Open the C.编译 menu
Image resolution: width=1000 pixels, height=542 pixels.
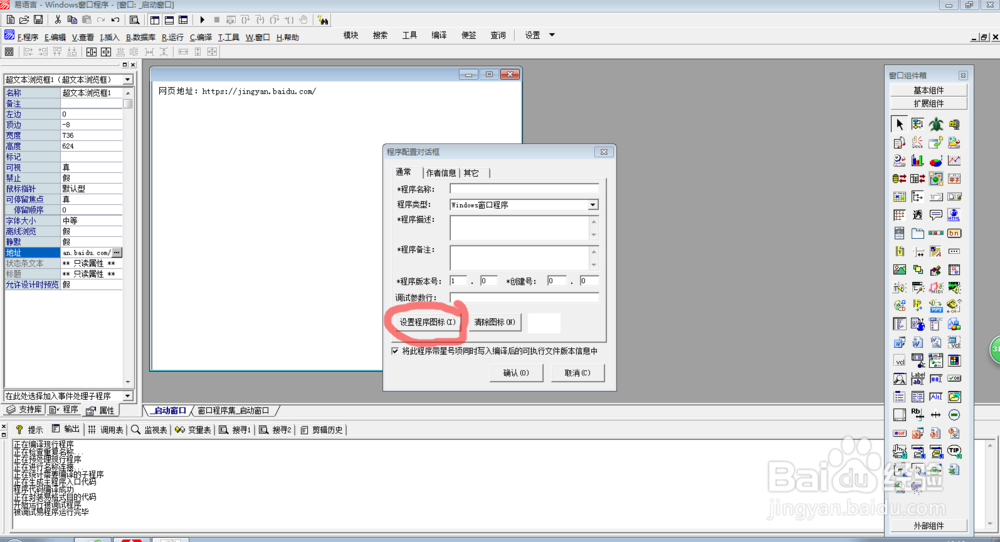(x=201, y=37)
